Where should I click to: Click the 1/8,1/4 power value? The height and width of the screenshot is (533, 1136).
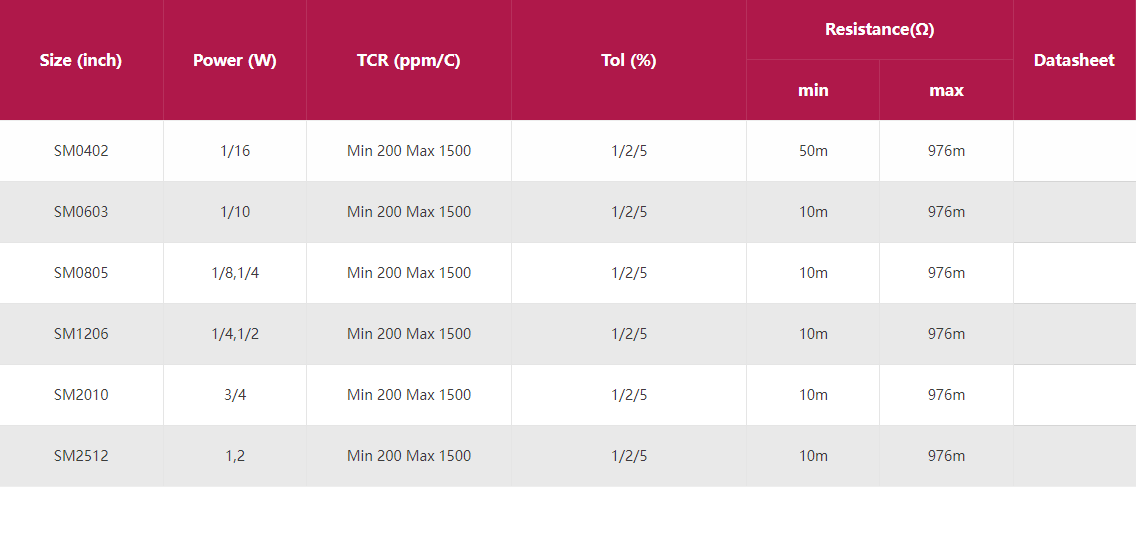tap(235, 273)
